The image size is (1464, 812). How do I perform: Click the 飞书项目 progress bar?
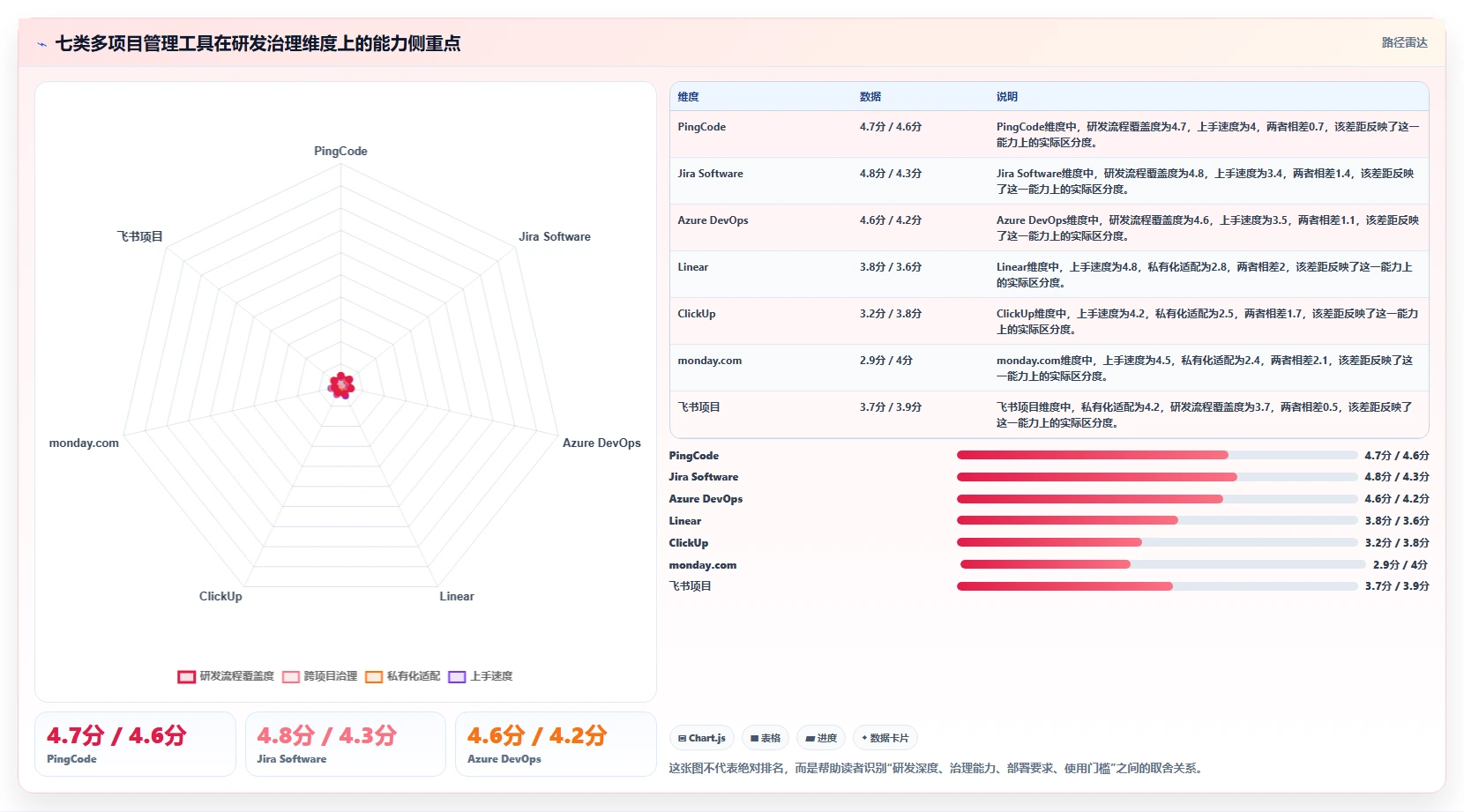pos(1157,586)
